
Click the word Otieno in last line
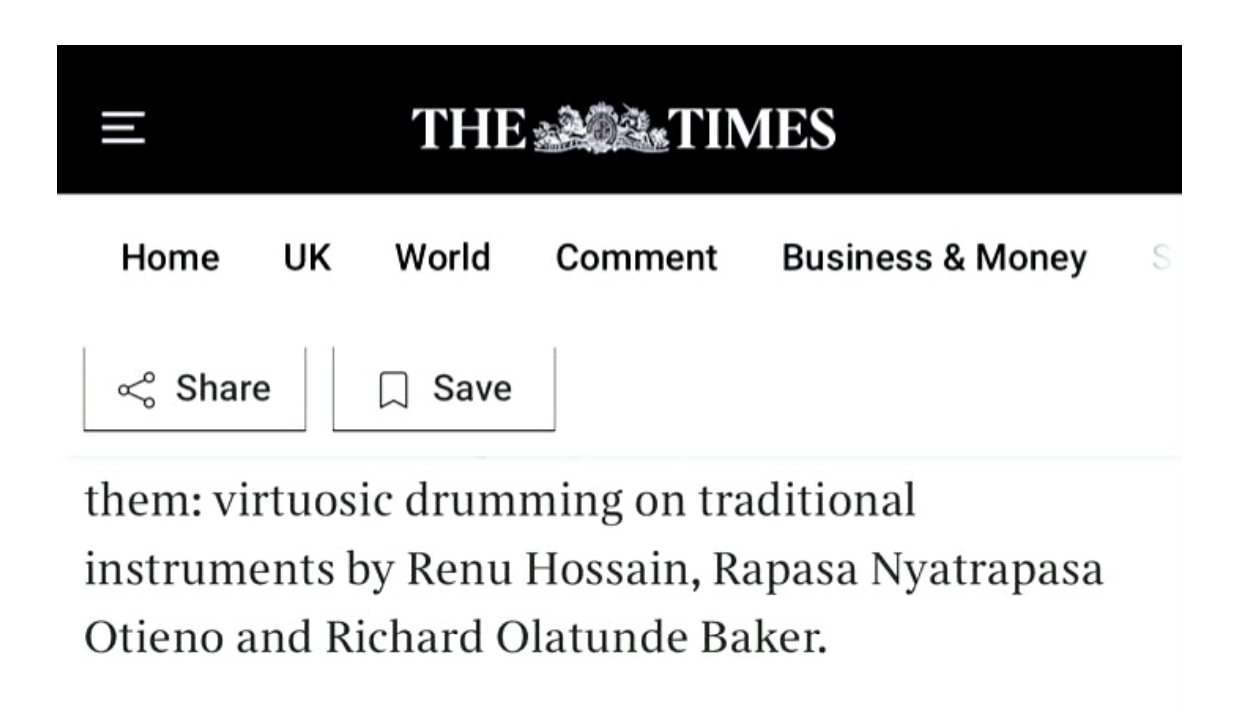pos(148,637)
